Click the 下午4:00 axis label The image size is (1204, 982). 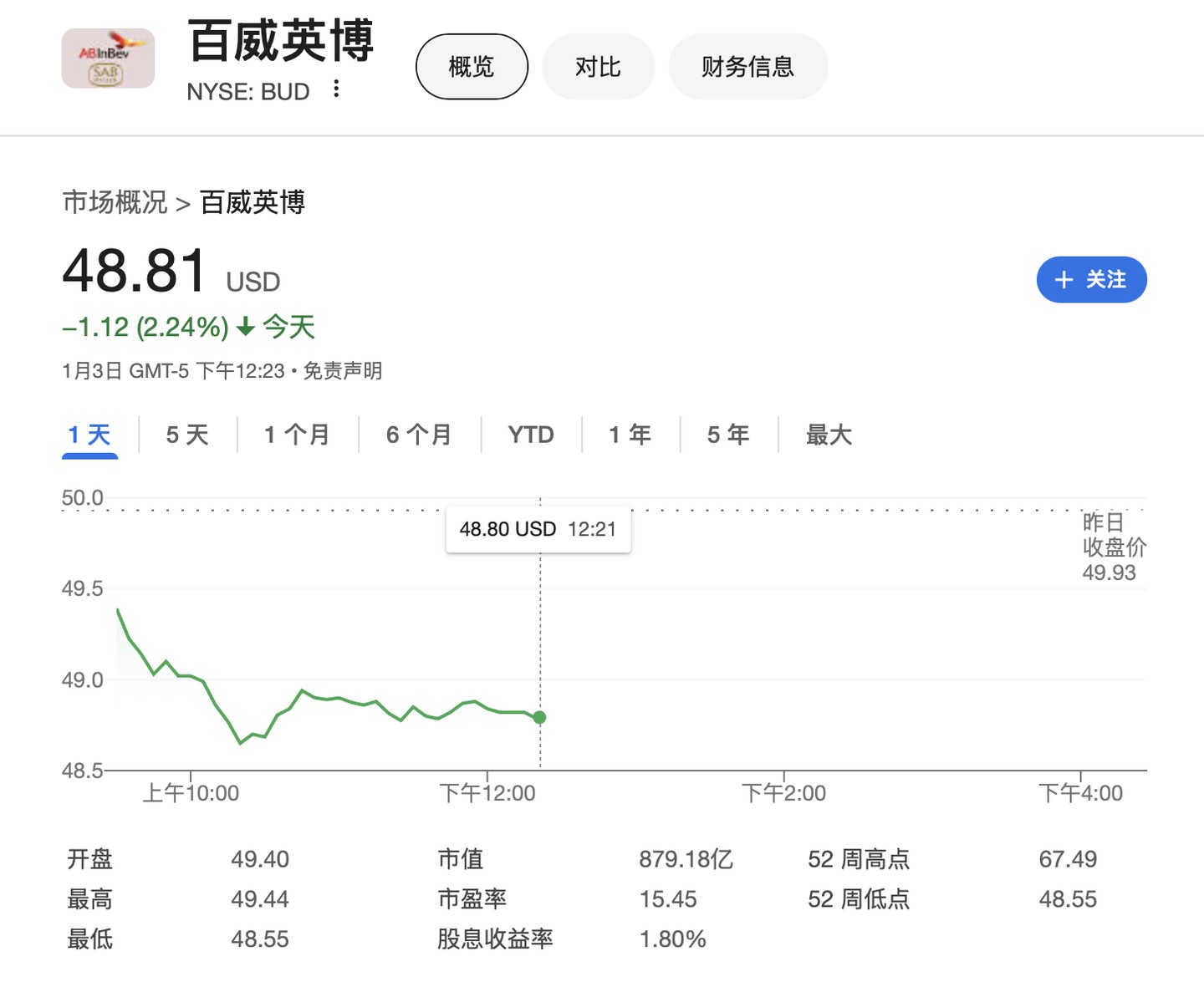pyautogui.click(x=1080, y=793)
